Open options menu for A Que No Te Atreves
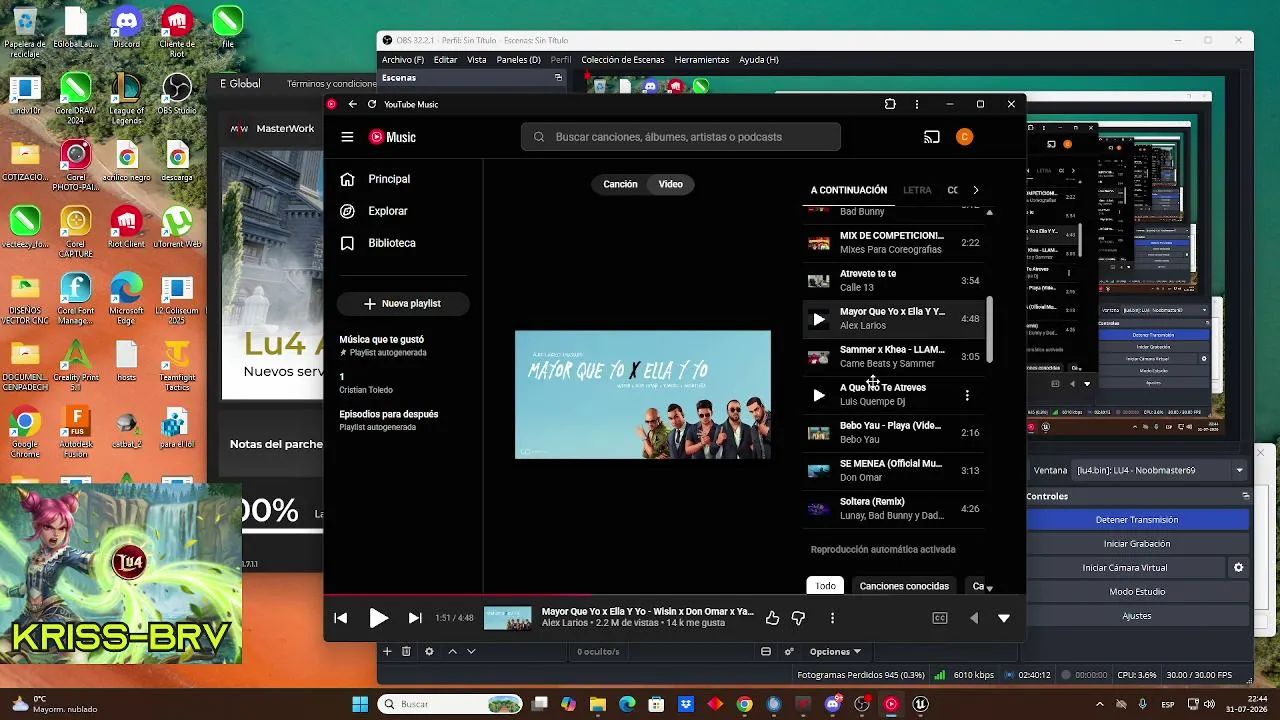This screenshot has height=720, width=1280. pyautogui.click(x=967, y=396)
